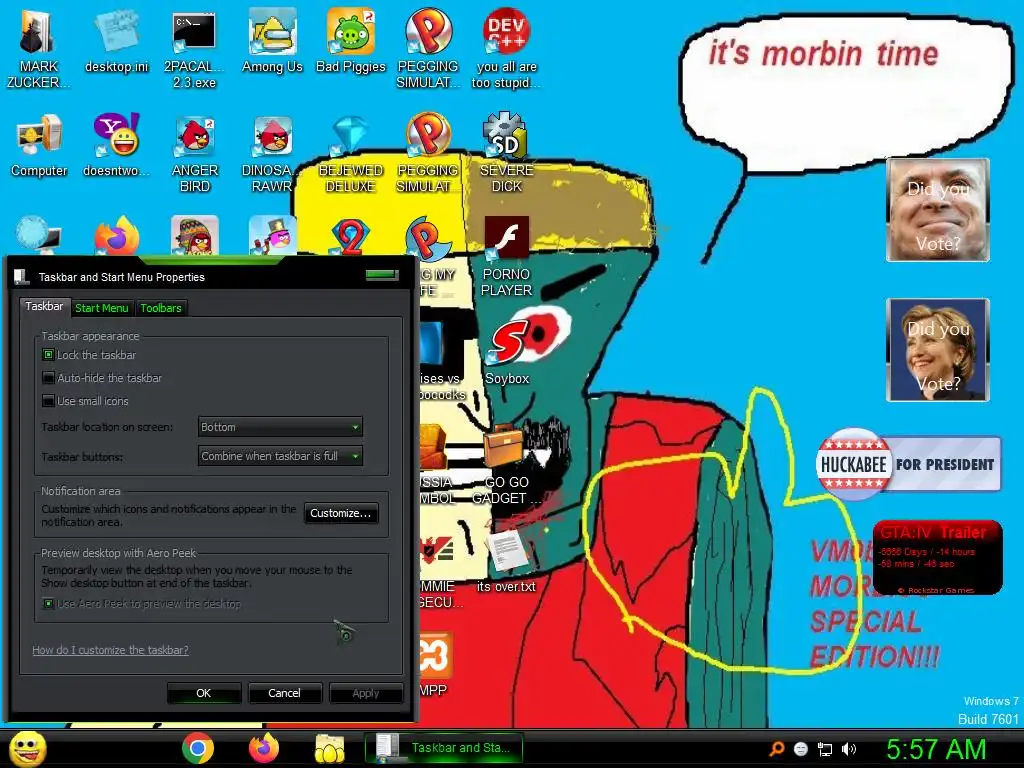Open the folder icon on the taskbar
Viewport: 1024px width, 768px height.
click(330, 748)
